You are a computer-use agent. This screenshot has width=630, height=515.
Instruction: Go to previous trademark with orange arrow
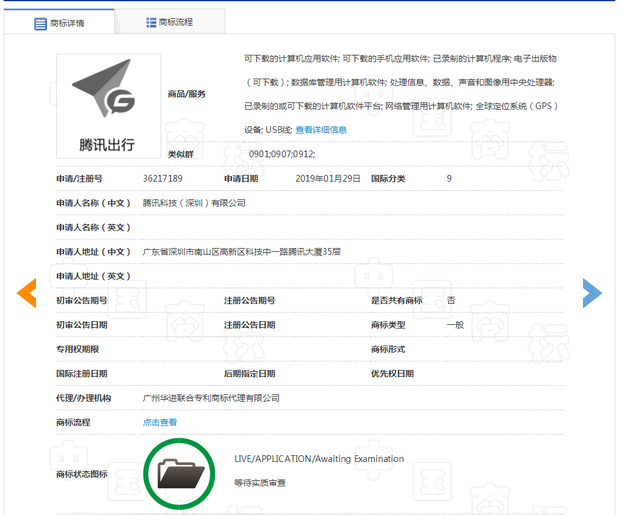click(x=27, y=293)
